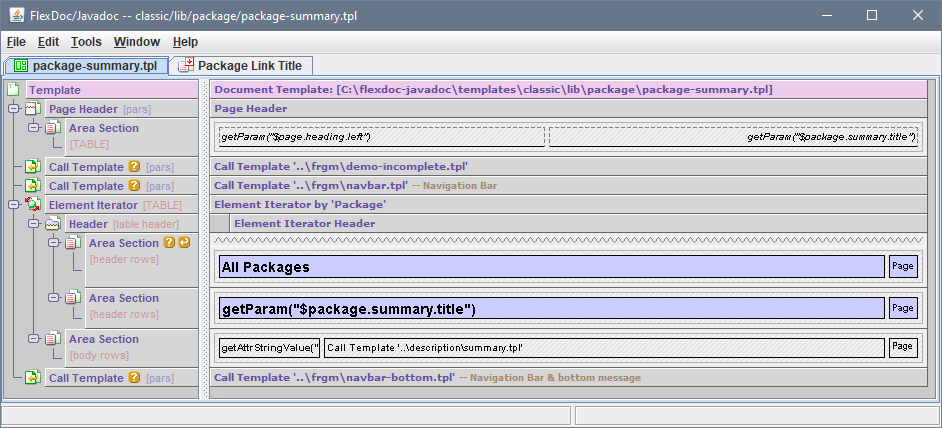
Task: Switch to the Package Link Title tab
Action: coord(248,66)
